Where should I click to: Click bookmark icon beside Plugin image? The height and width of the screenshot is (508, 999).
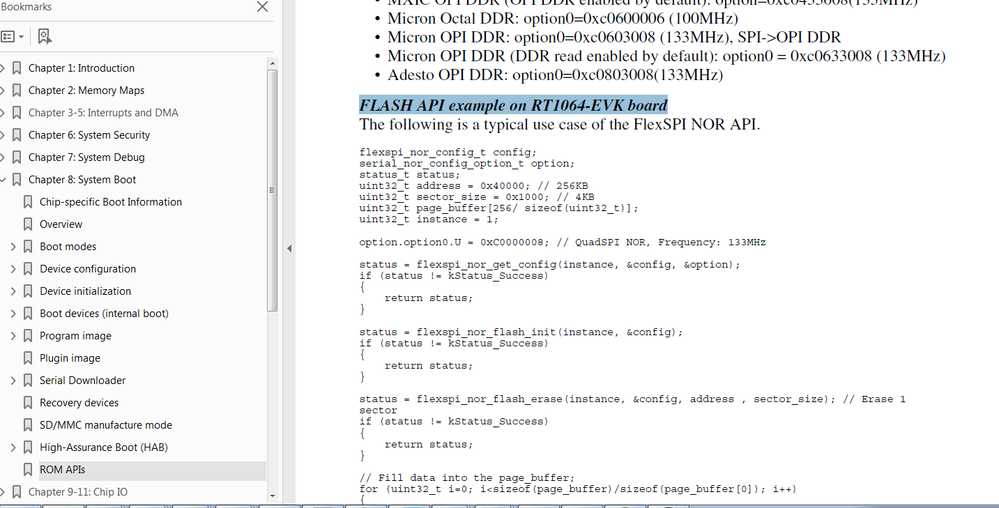(x=27, y=358)
